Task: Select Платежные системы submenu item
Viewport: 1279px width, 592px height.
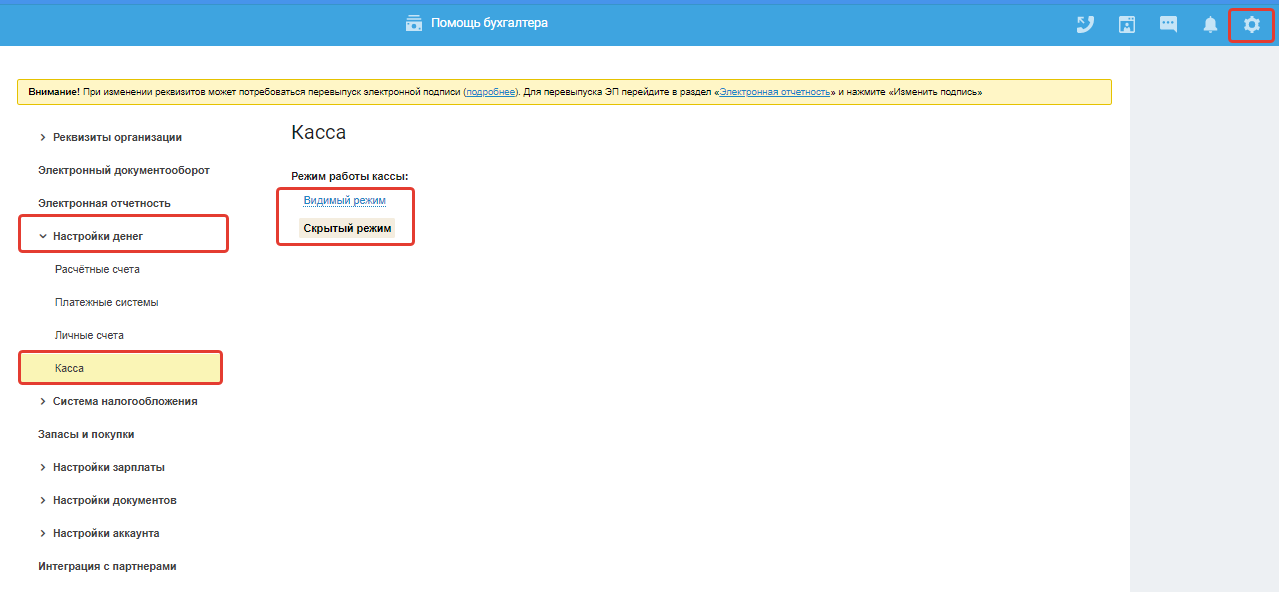Action: (106, 302)
